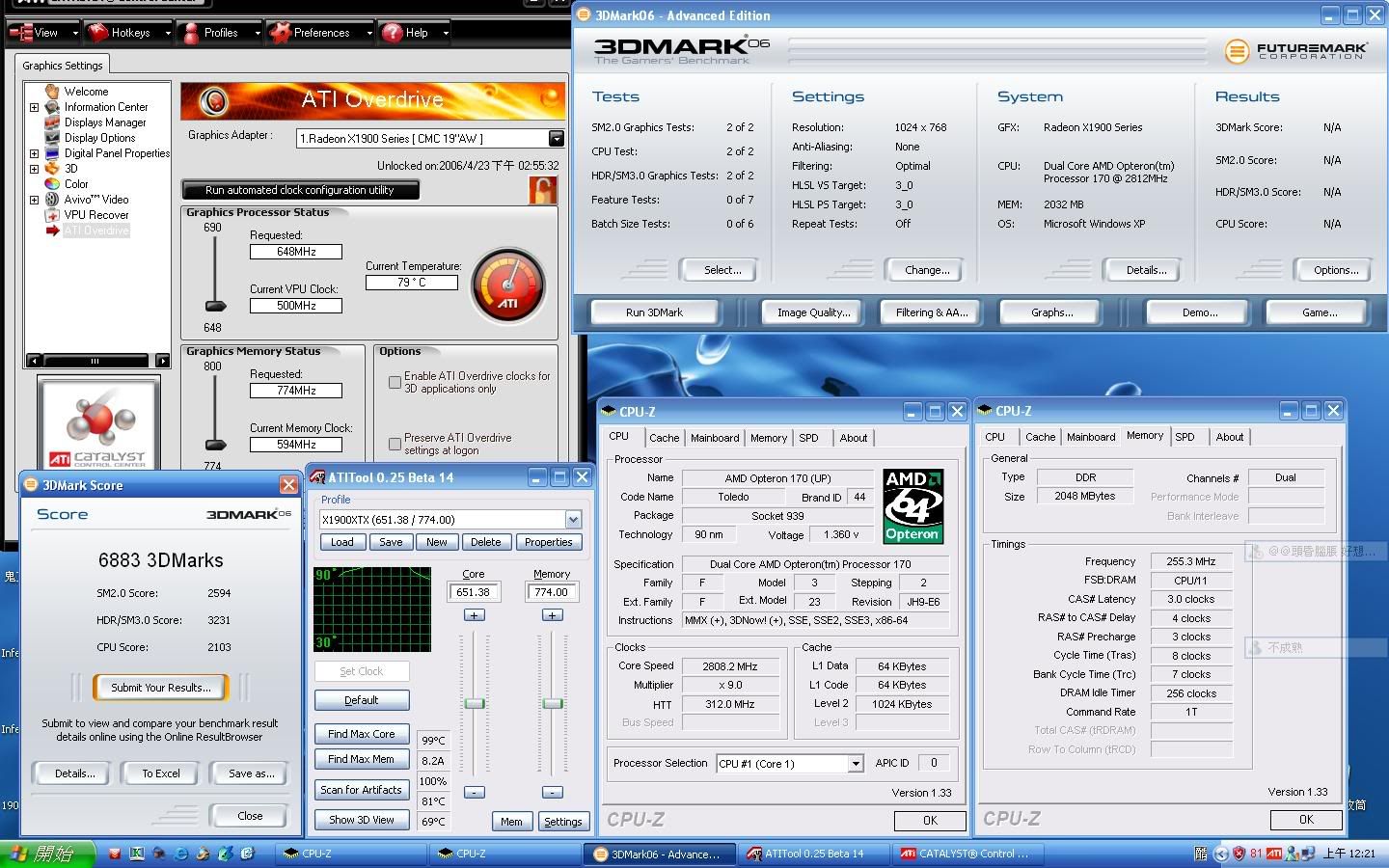
Task: Increase core clock with plus button
Action: coord(474,615)
